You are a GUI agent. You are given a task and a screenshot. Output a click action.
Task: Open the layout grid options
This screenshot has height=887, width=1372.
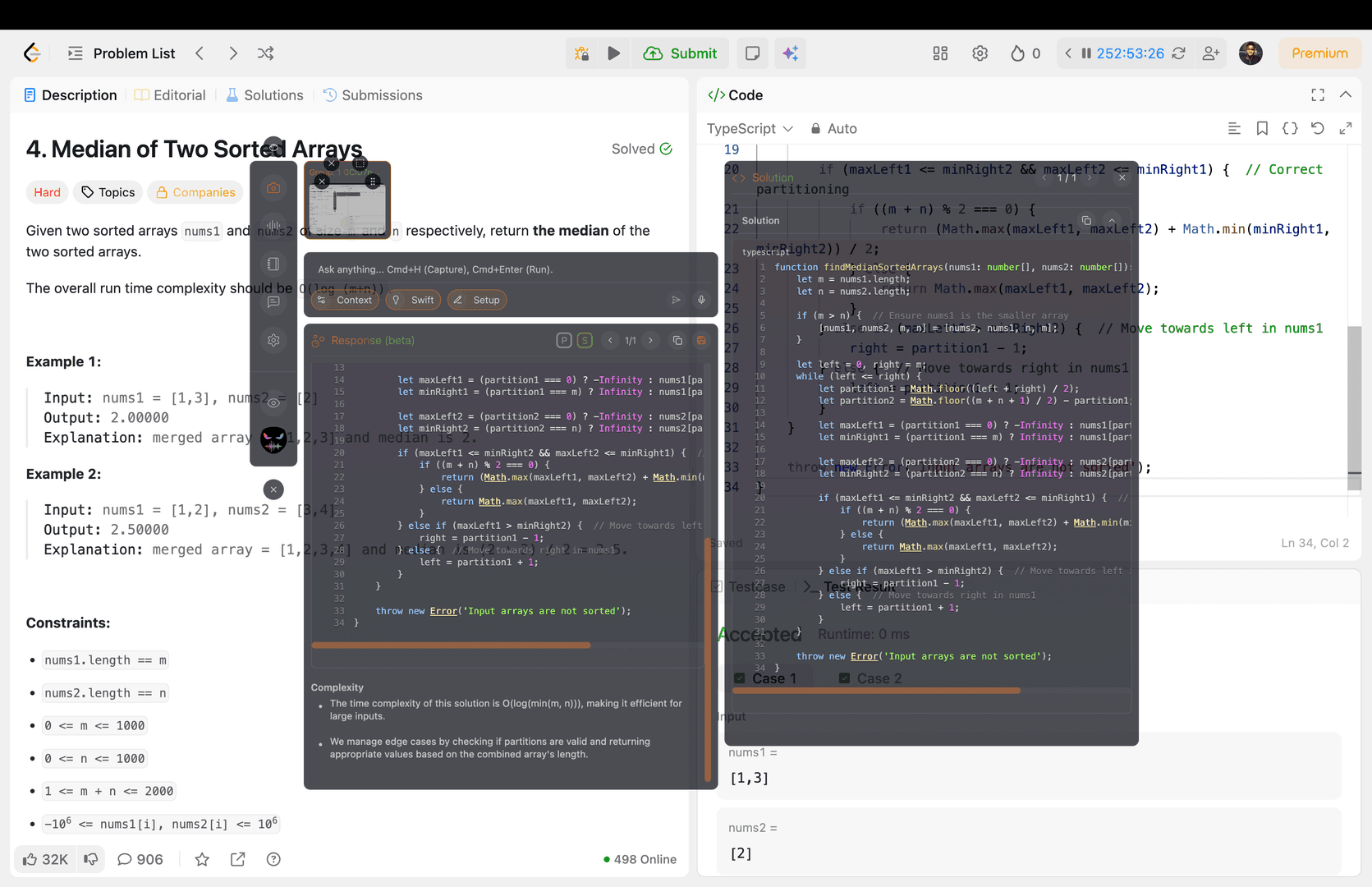coord(940,53)
